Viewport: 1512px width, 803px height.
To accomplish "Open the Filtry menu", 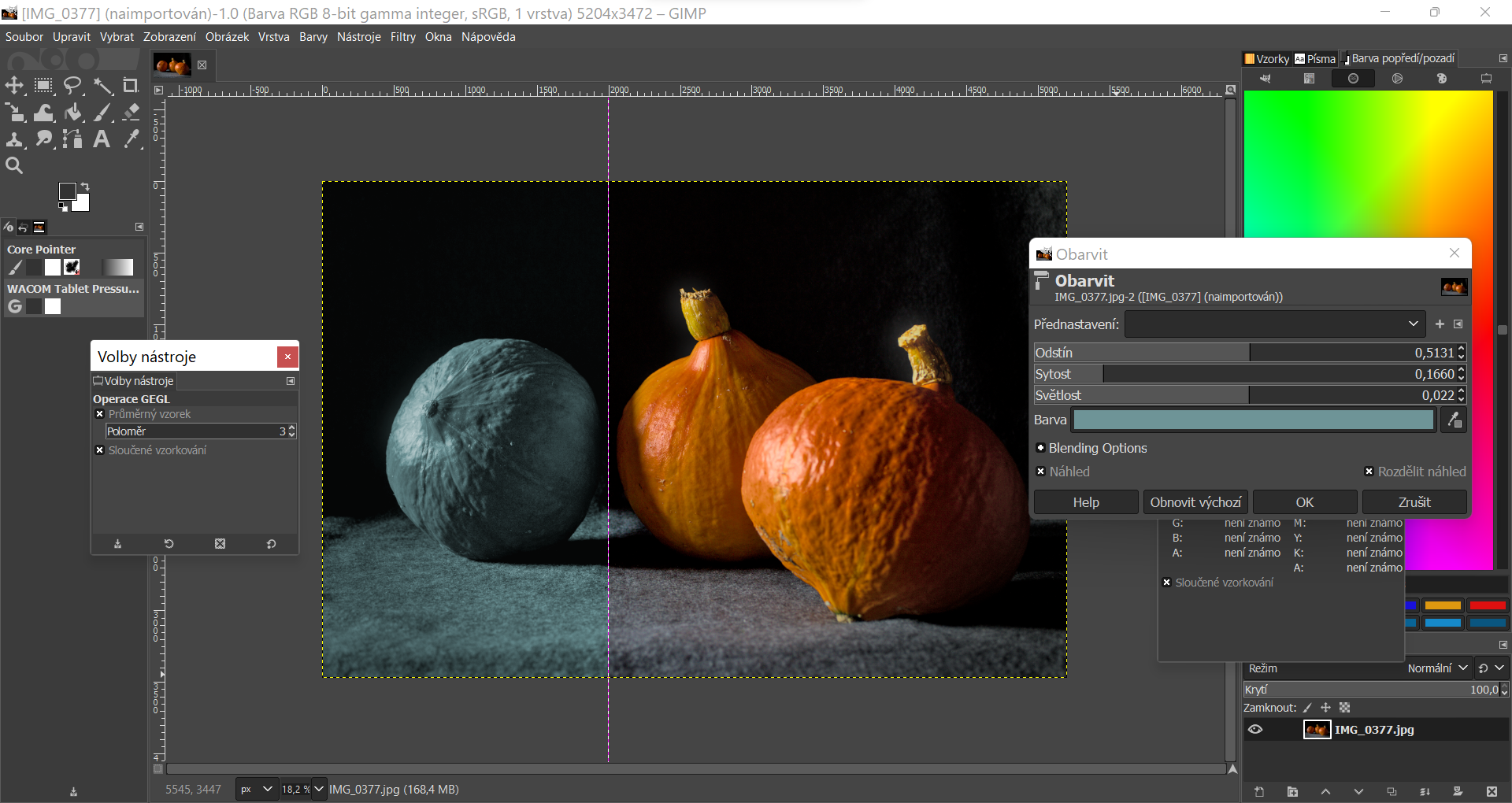I will 402,37.
